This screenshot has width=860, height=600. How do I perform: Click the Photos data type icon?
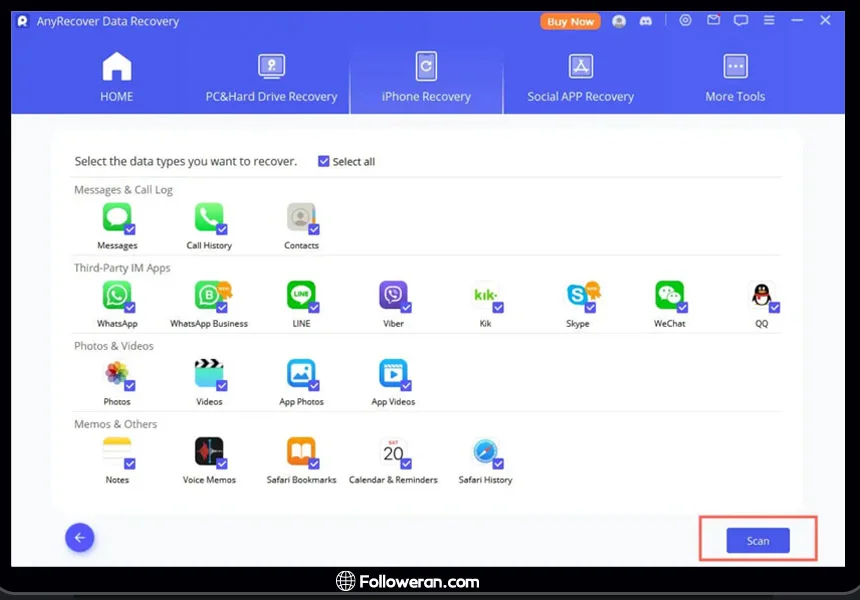pos(116,373)
